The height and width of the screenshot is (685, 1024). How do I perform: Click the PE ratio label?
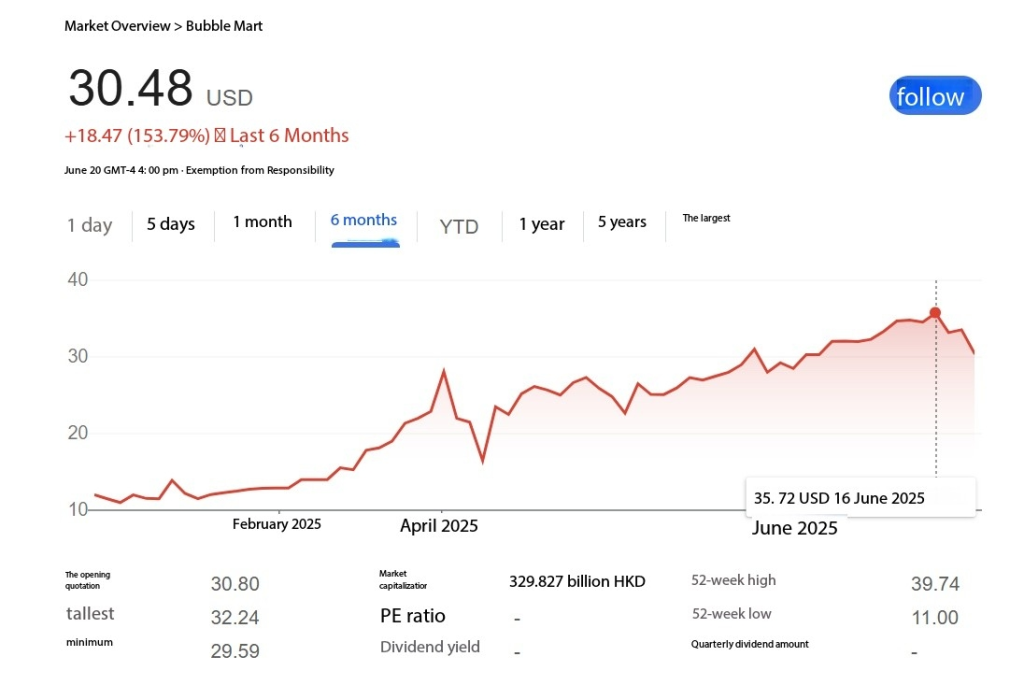click(x=413, y=616)
